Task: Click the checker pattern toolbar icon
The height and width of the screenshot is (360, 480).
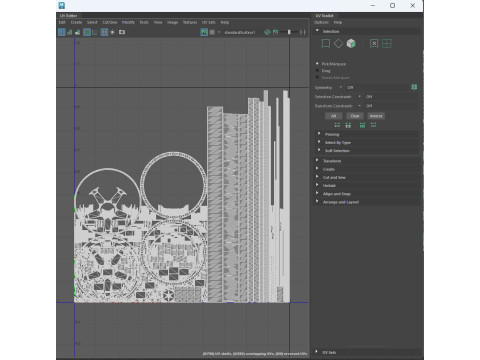Action: click(x=212, y=32)
